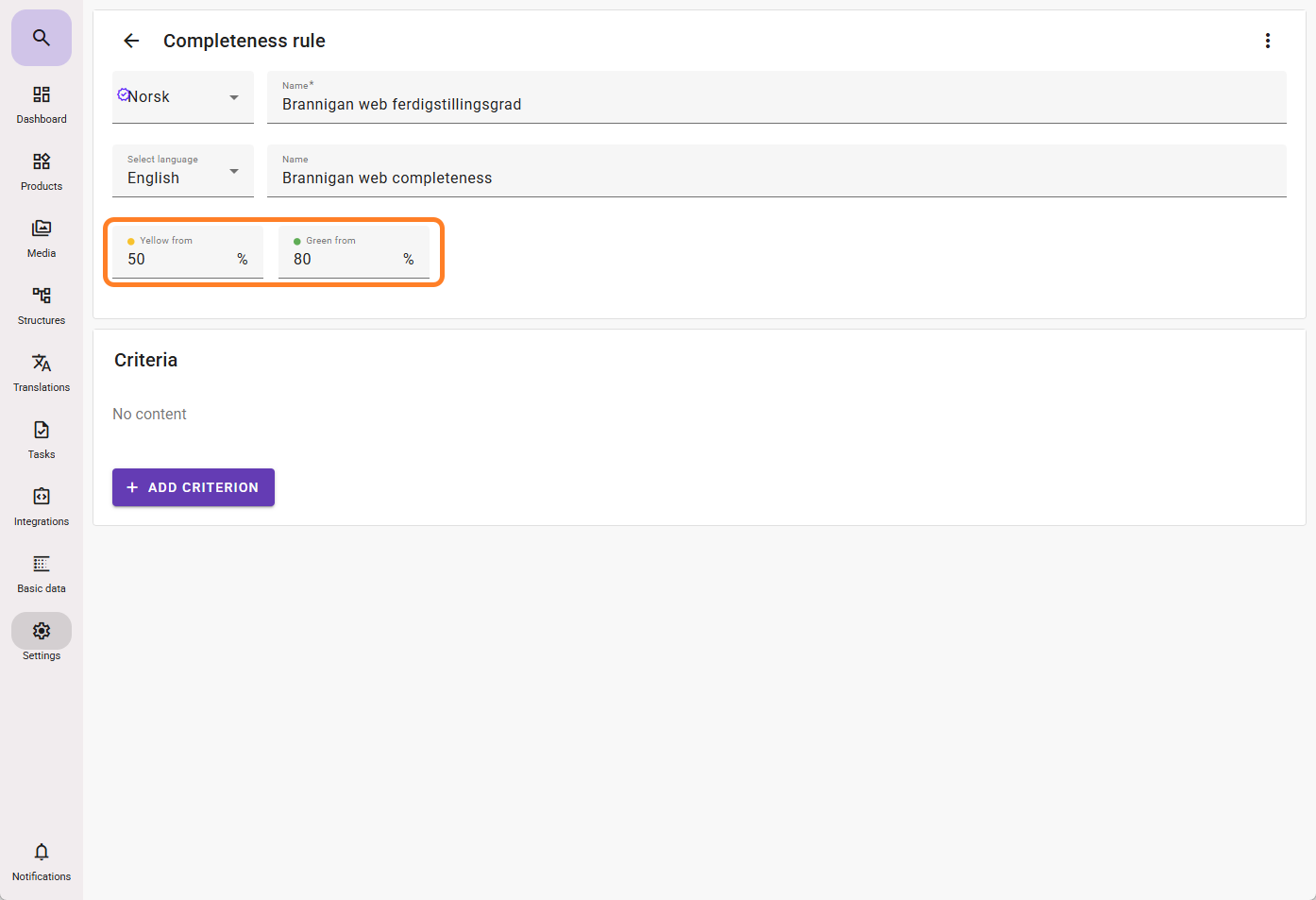Go to Products in sidebar
The height and width of the screenshot is (900, 1316).
tap(42, 171)
